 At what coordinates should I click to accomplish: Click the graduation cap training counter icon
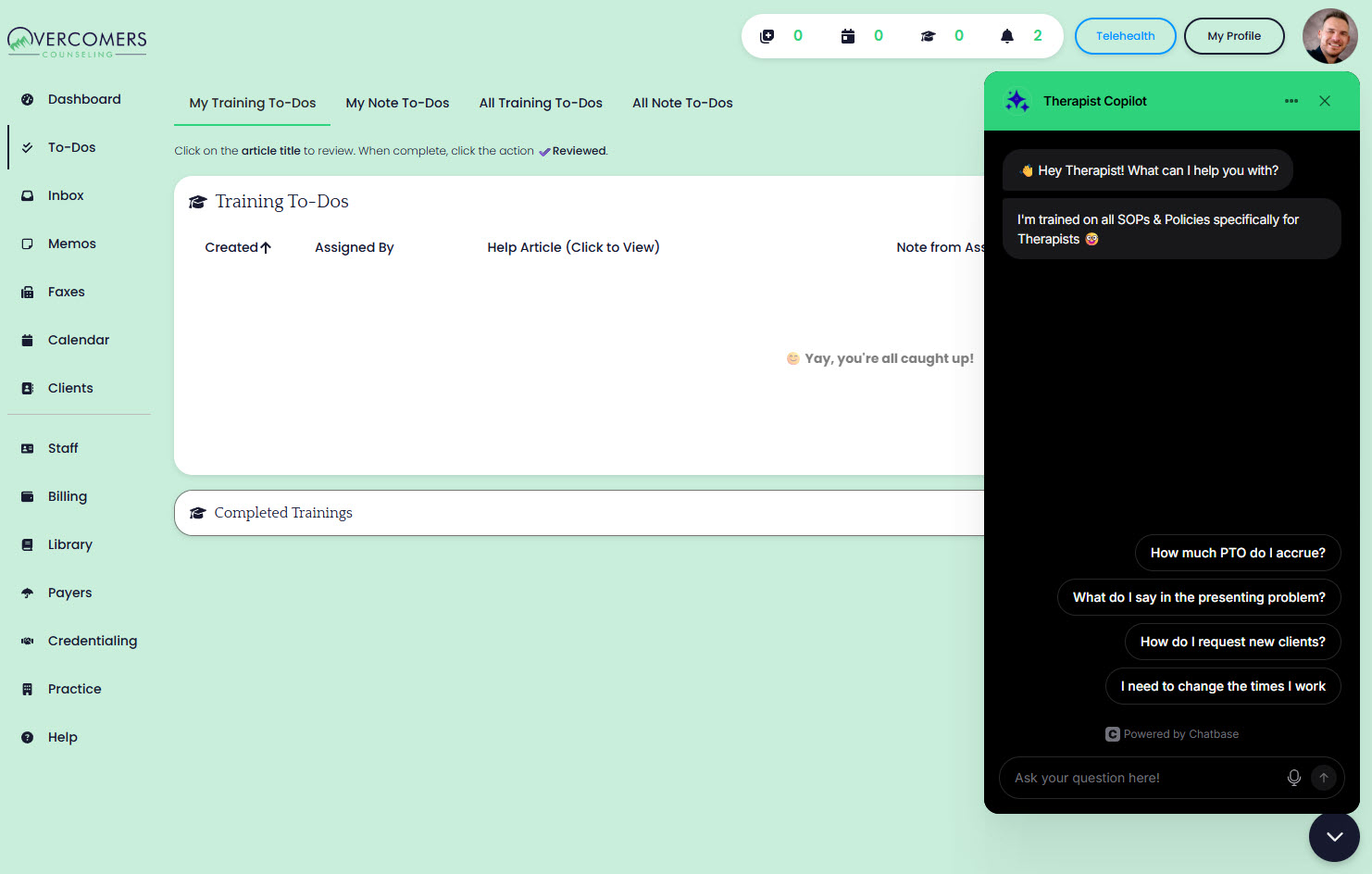tap(928, 36)
